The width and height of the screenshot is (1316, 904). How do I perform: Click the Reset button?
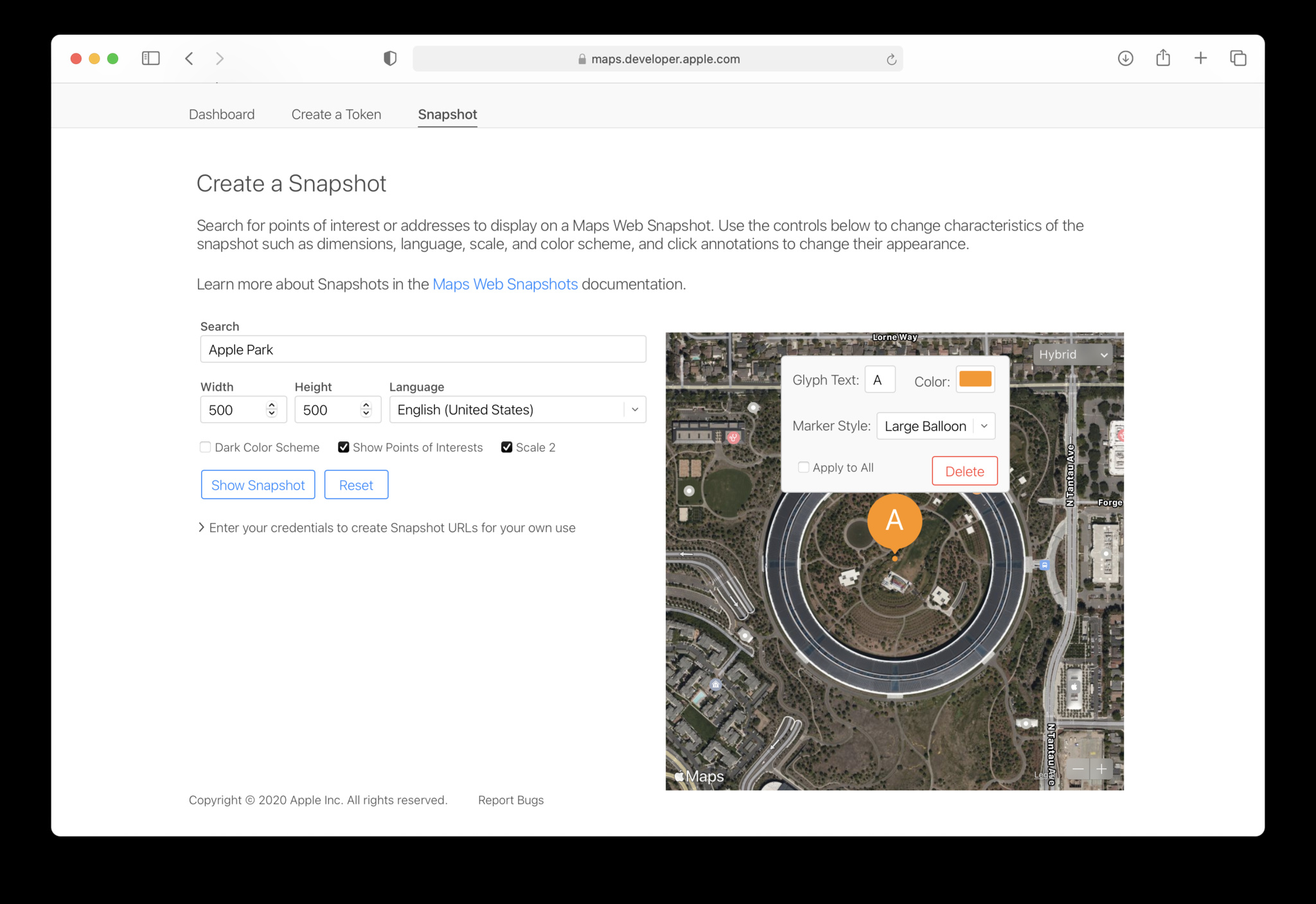point(356,485)
